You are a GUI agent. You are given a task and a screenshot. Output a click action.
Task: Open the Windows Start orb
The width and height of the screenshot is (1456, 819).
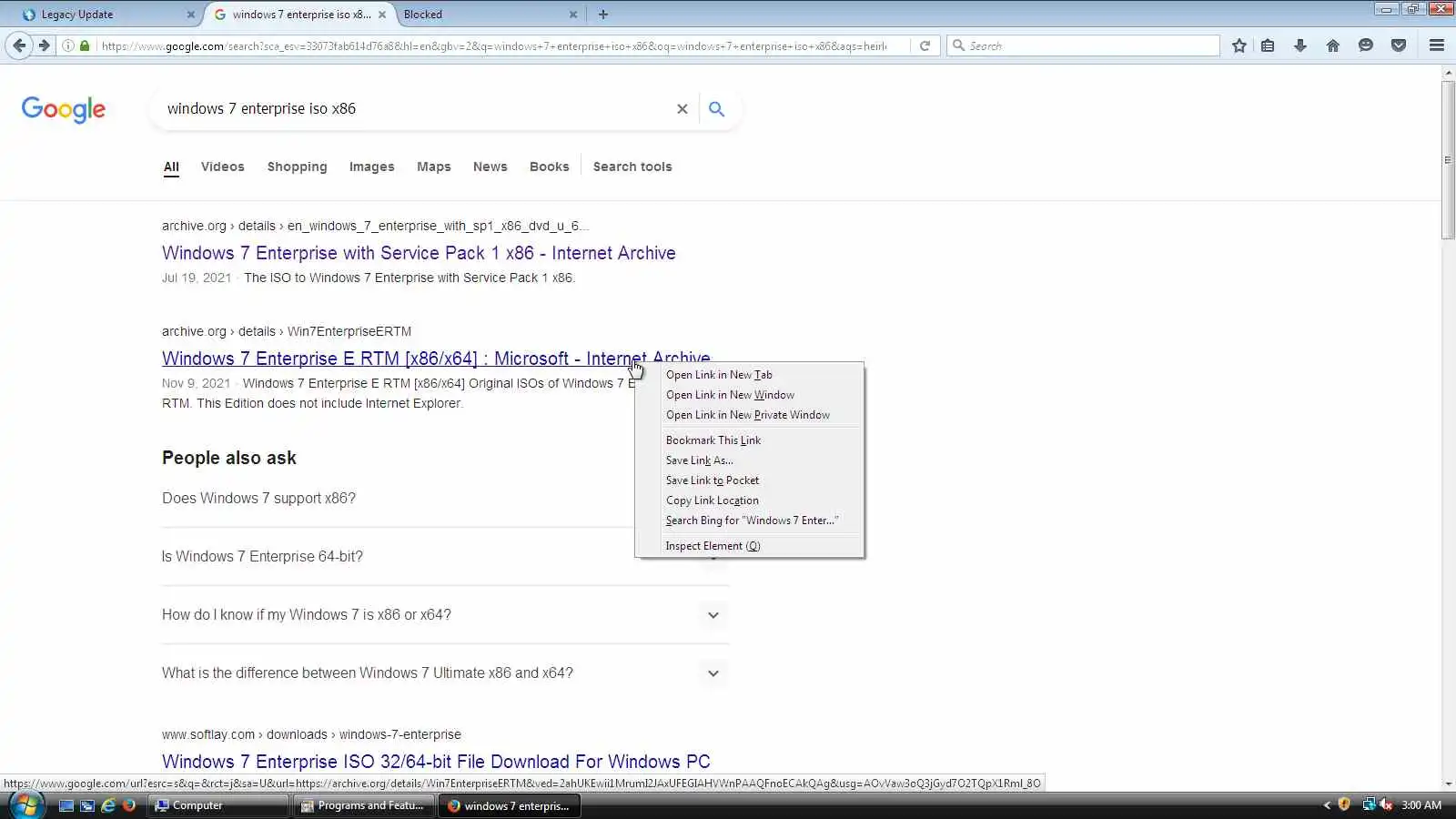click(25, 805)
